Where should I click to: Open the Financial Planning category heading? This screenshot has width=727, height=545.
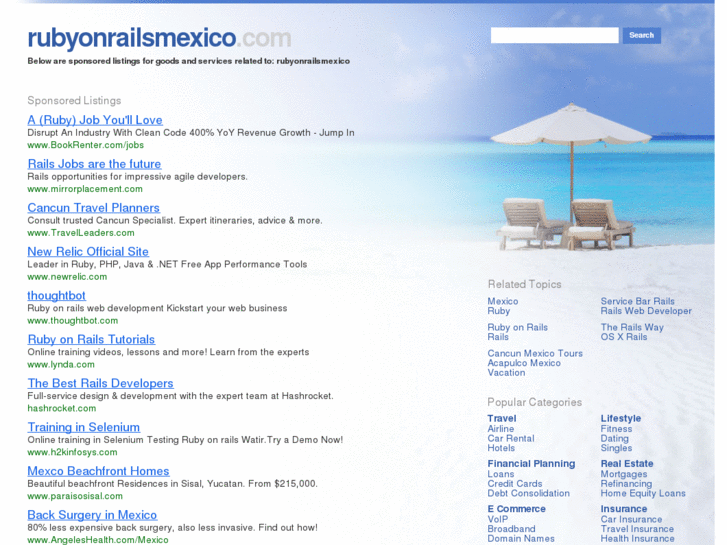(x=531, y=464)
